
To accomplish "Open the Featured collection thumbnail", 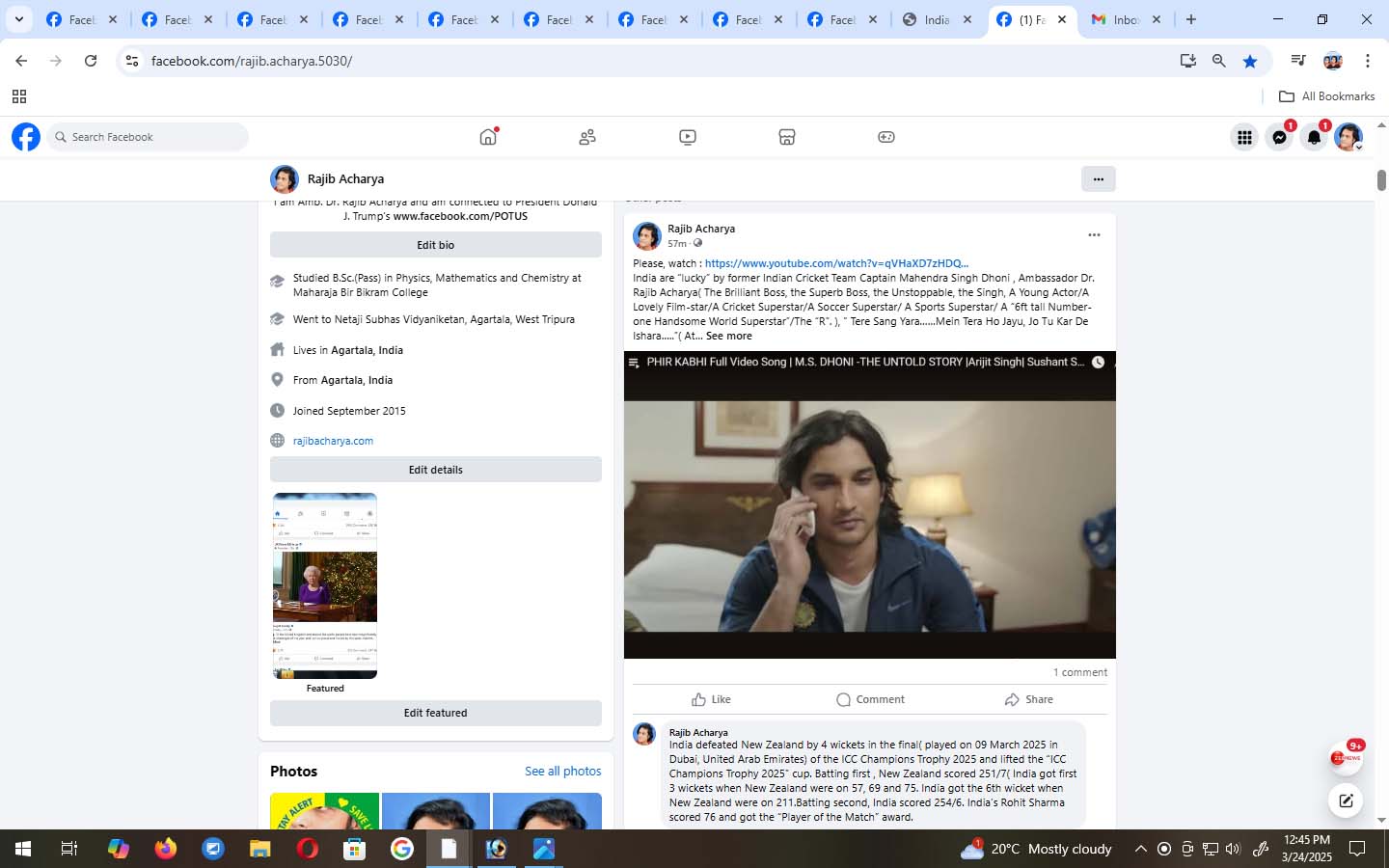I will pyautogui.click(x=325, y=585).
